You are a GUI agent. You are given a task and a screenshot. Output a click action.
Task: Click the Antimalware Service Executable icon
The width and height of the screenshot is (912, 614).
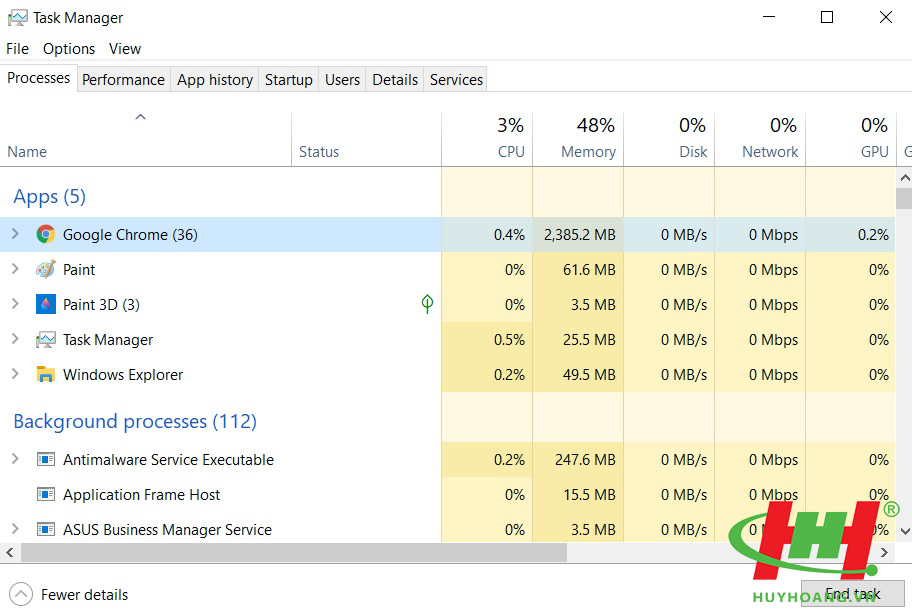pyautogui.click(x=45, y=459)
